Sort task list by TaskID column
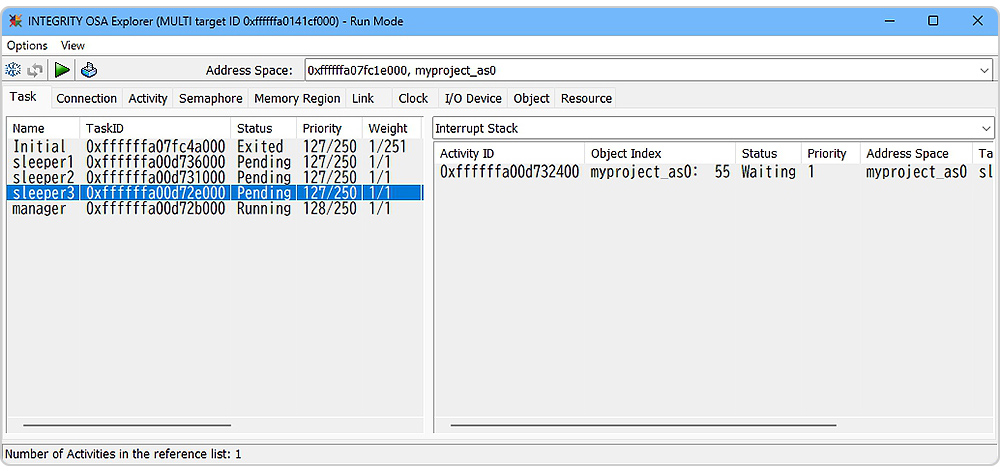The width and height of the screenshot is (1000, 471). (x=155, y=128)
